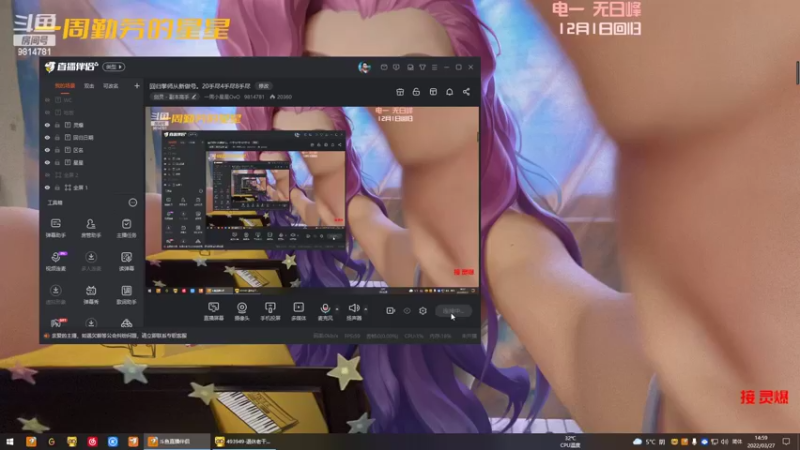Click the 修改 button after the stream title

point(263,86)
